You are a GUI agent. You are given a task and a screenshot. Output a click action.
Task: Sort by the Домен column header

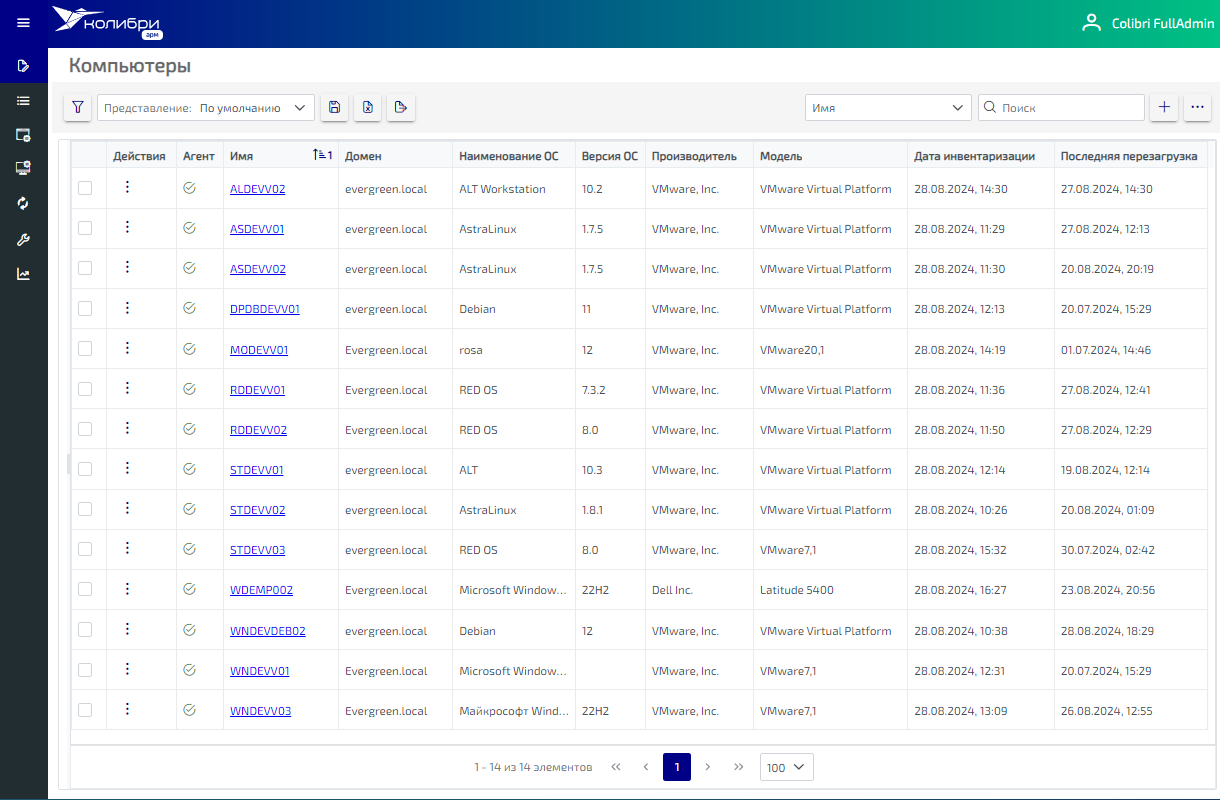(x=364, y=156)
